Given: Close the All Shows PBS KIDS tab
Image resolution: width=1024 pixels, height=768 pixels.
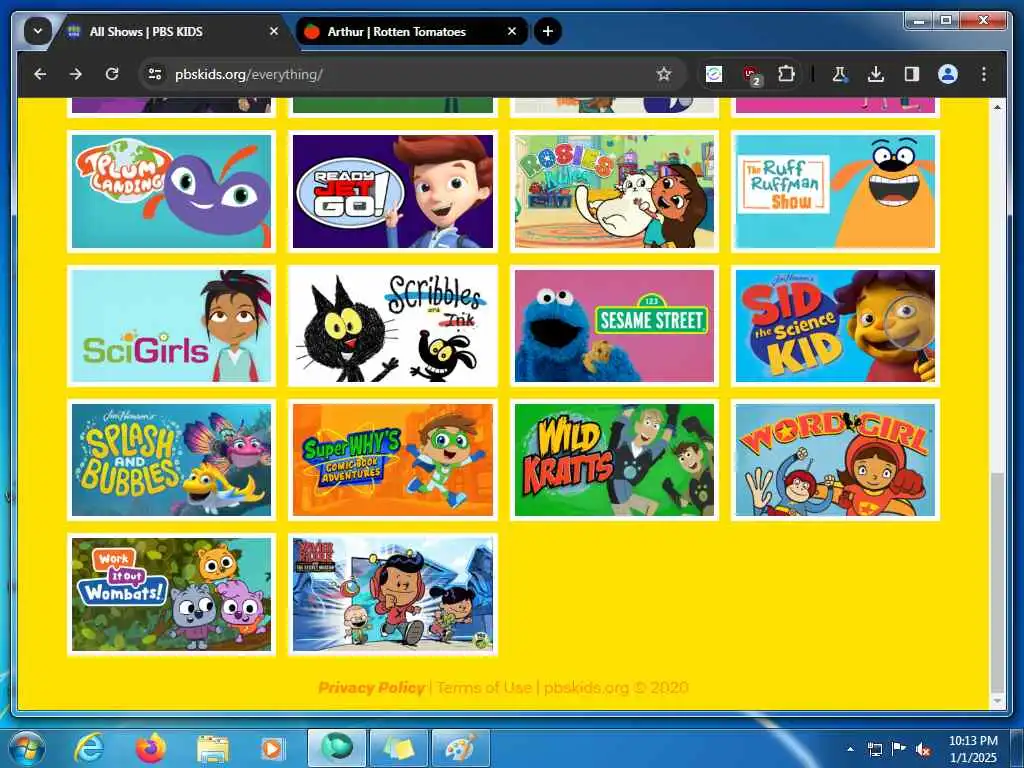Looking at the screenshot, I should tap(274, 31).
